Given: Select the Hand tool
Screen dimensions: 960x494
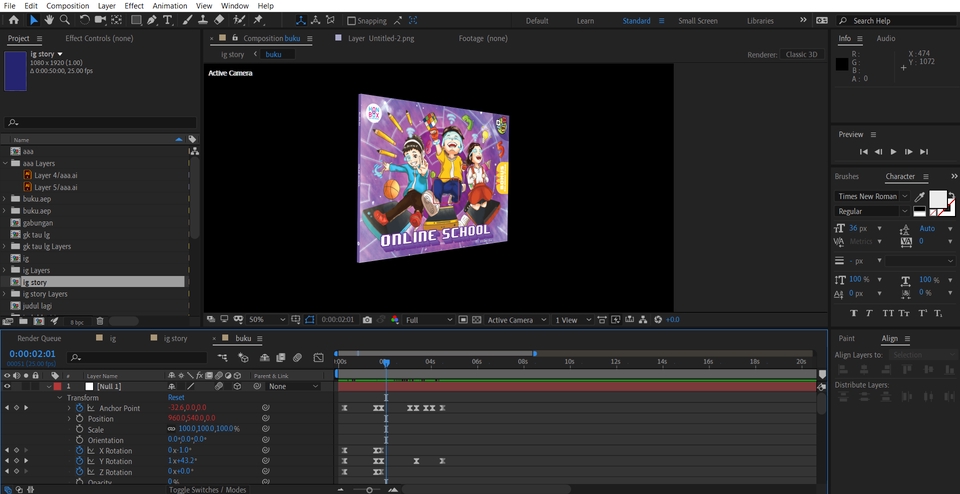Looking at the screenshot, I should click(x=49, y=20).
